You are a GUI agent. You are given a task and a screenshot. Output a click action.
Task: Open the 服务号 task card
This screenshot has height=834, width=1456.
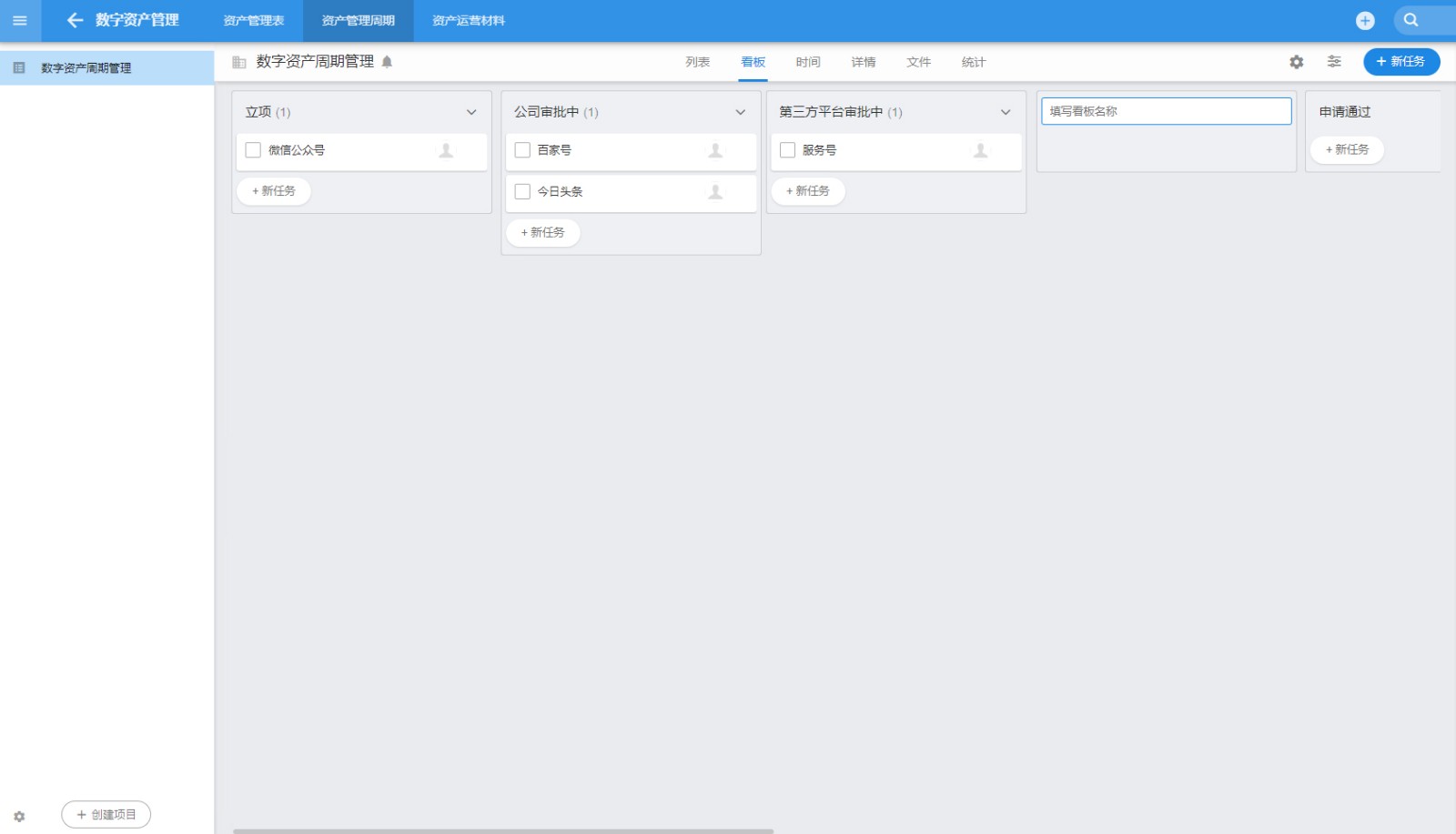coord(896,151)
